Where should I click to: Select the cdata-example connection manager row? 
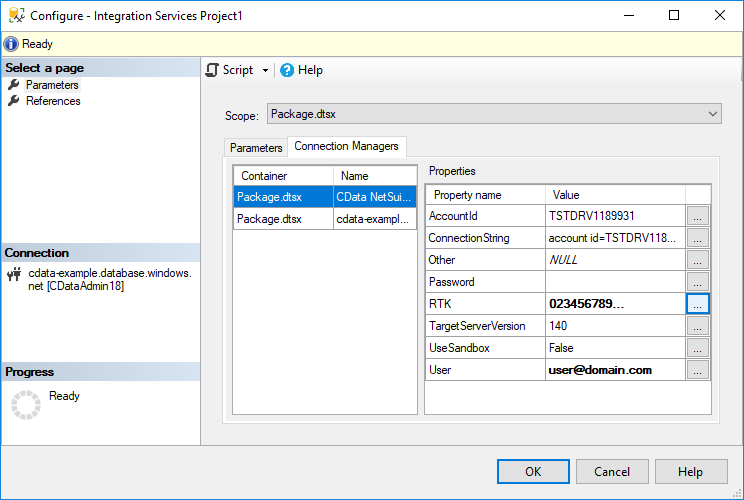pyautogui.click(x=325, y=219)
